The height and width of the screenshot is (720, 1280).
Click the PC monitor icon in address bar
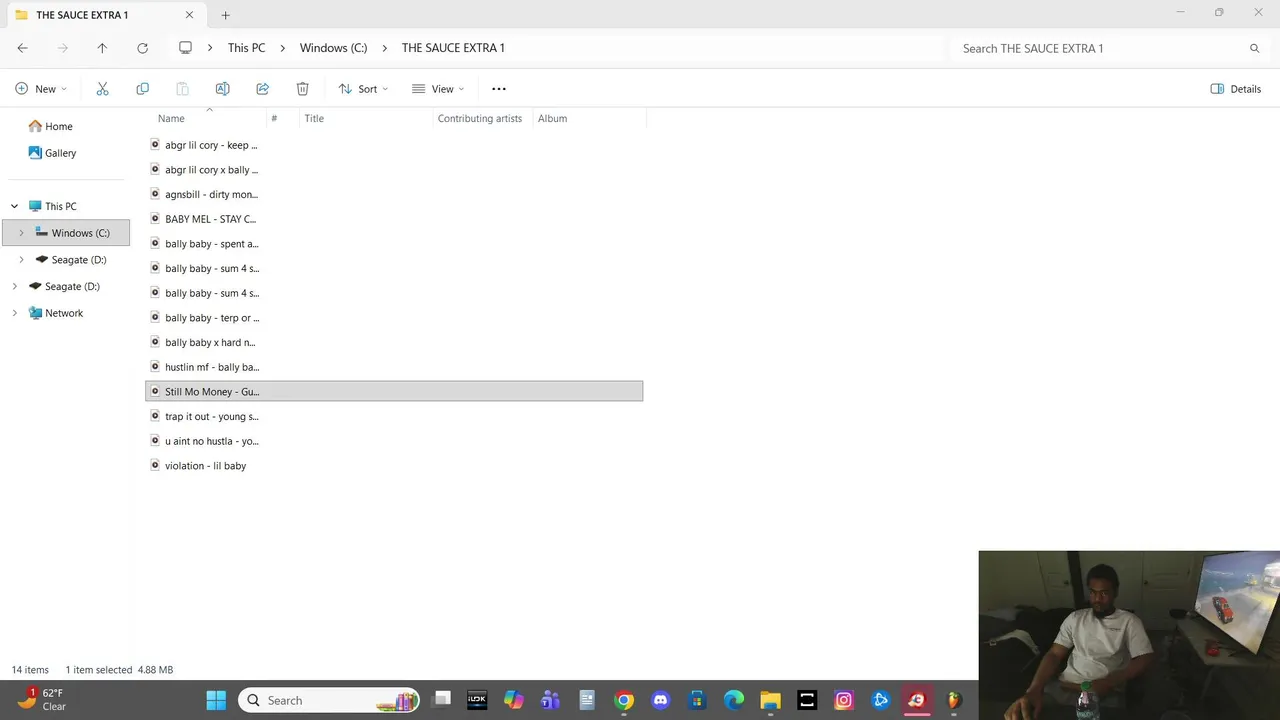click(x=185, y=48)
